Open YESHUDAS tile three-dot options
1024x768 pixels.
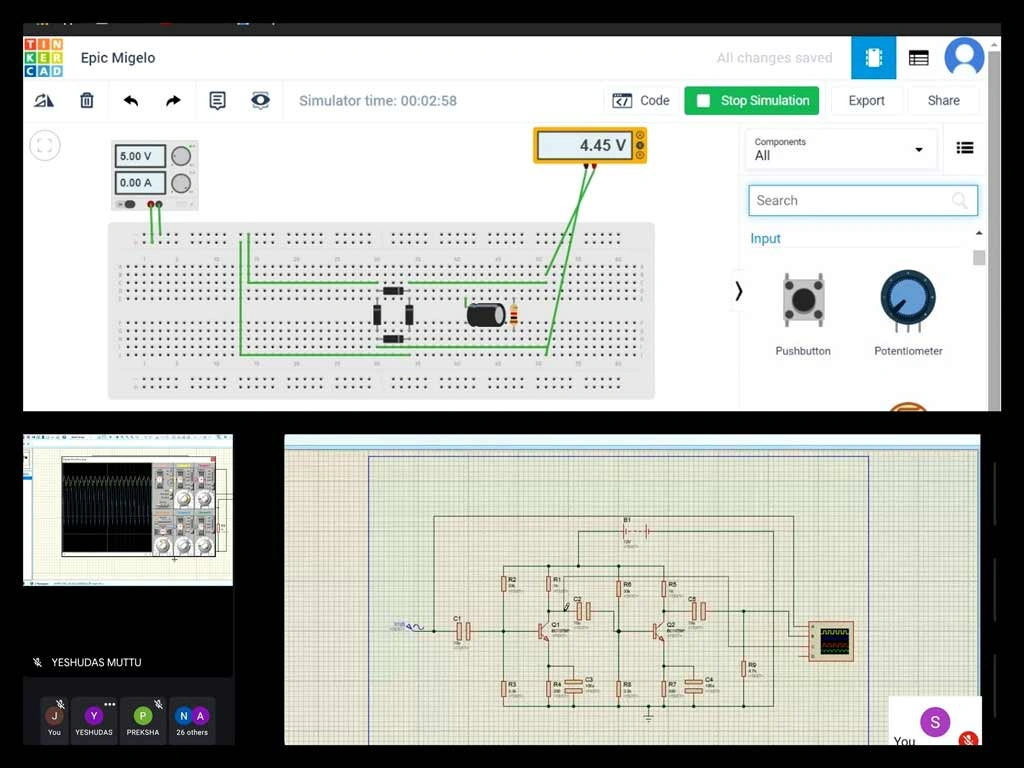pyautogui.click(x=110, y=704)
